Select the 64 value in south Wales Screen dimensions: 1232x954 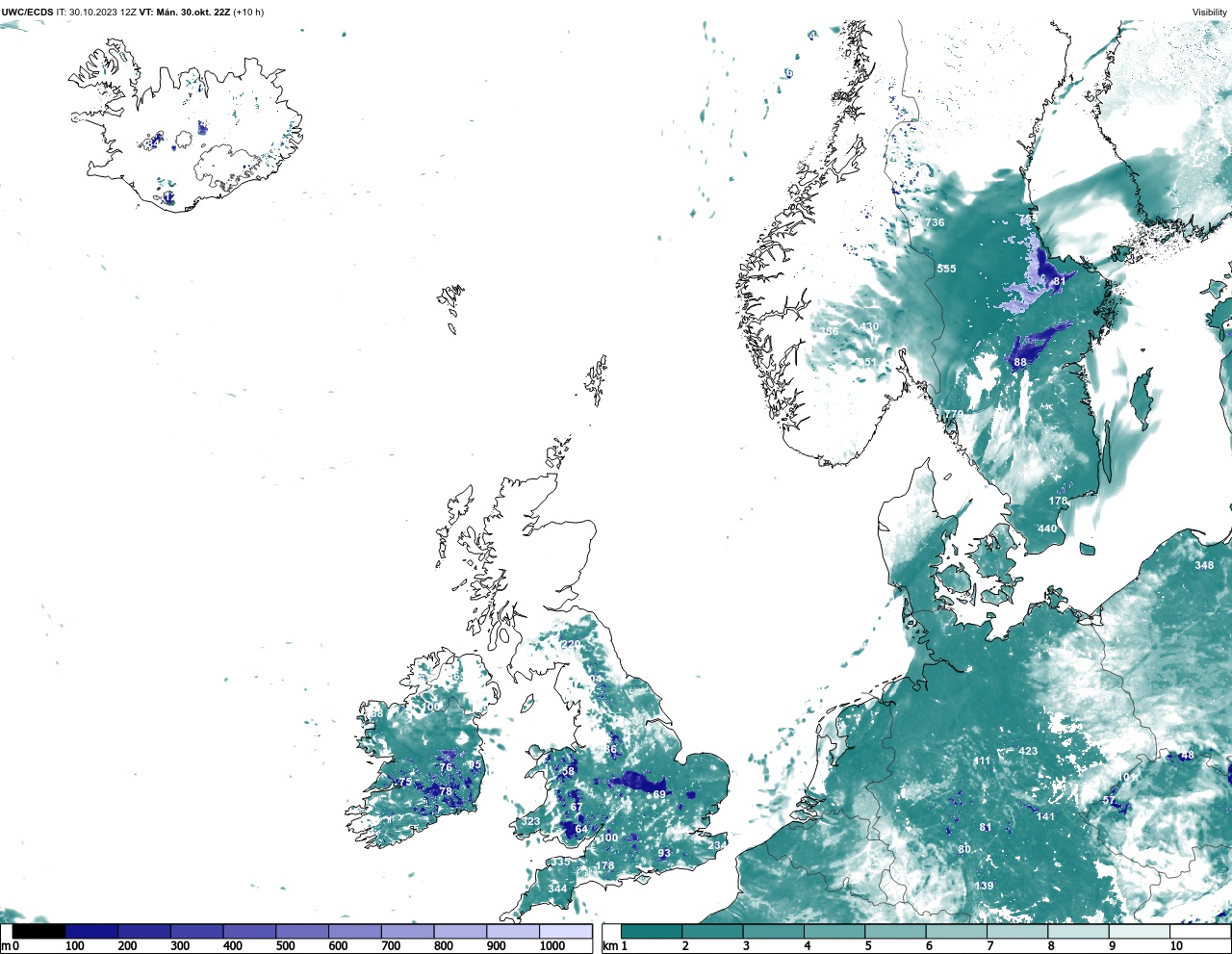581,829
